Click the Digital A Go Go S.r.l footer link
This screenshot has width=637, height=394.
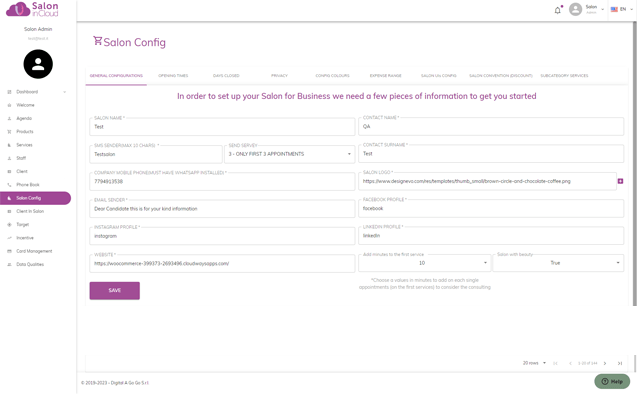tap(130, 383)
